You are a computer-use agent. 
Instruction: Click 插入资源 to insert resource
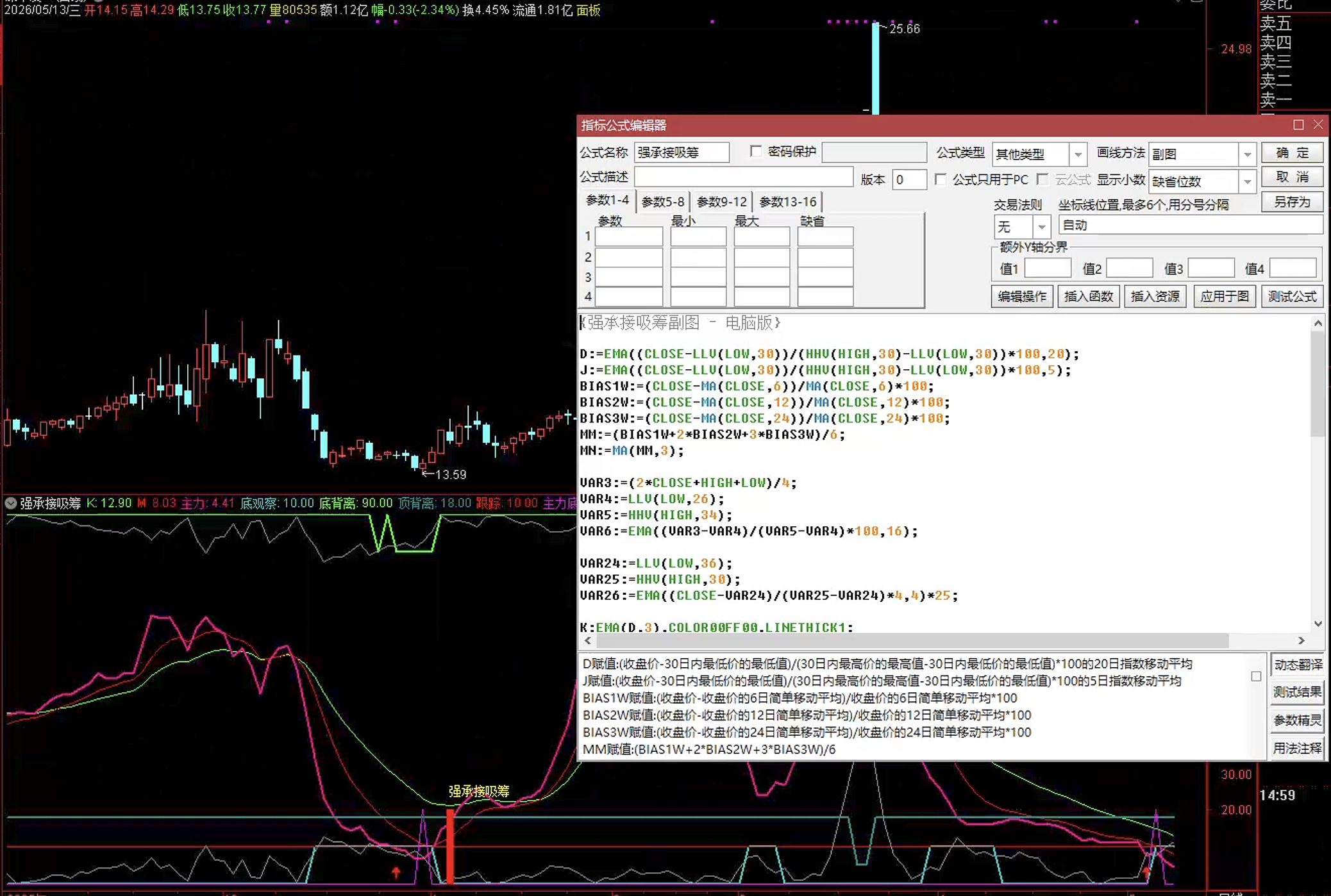1155,297
